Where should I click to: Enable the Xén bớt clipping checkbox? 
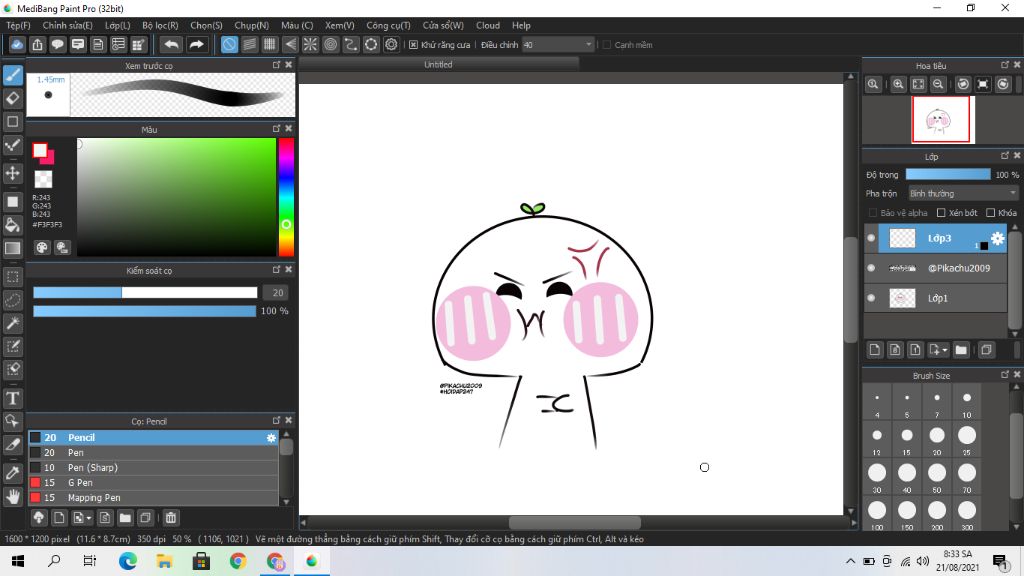click(x=941, y=213)
